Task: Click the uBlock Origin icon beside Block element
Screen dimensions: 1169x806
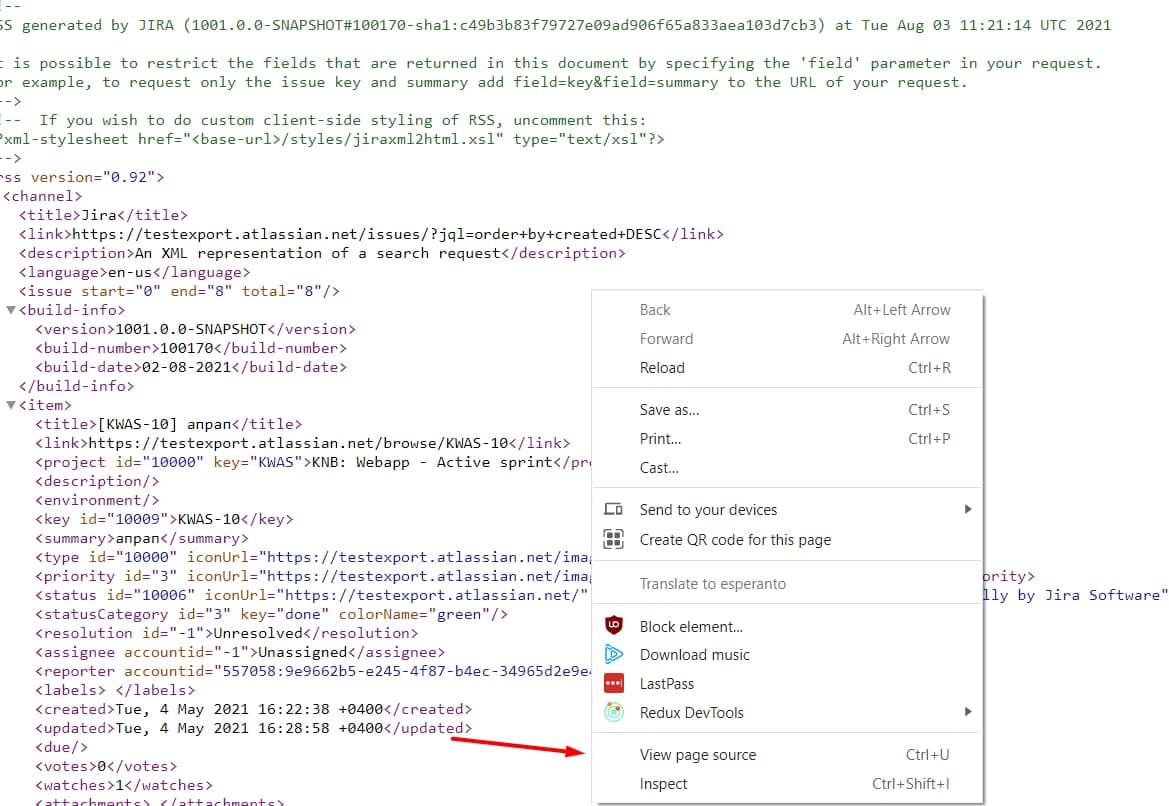Action: pyautogui.click(x=614, y=626)
